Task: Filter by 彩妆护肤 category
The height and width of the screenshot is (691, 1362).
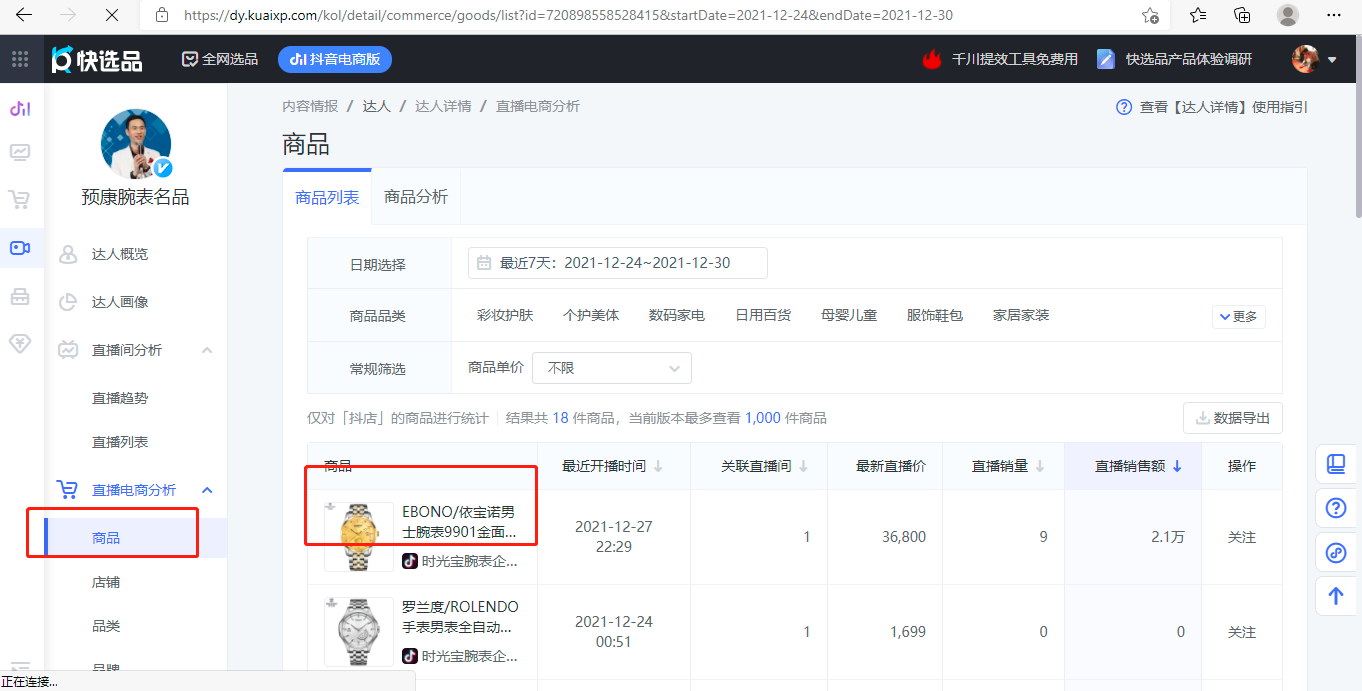Action: tap(505, 315)
